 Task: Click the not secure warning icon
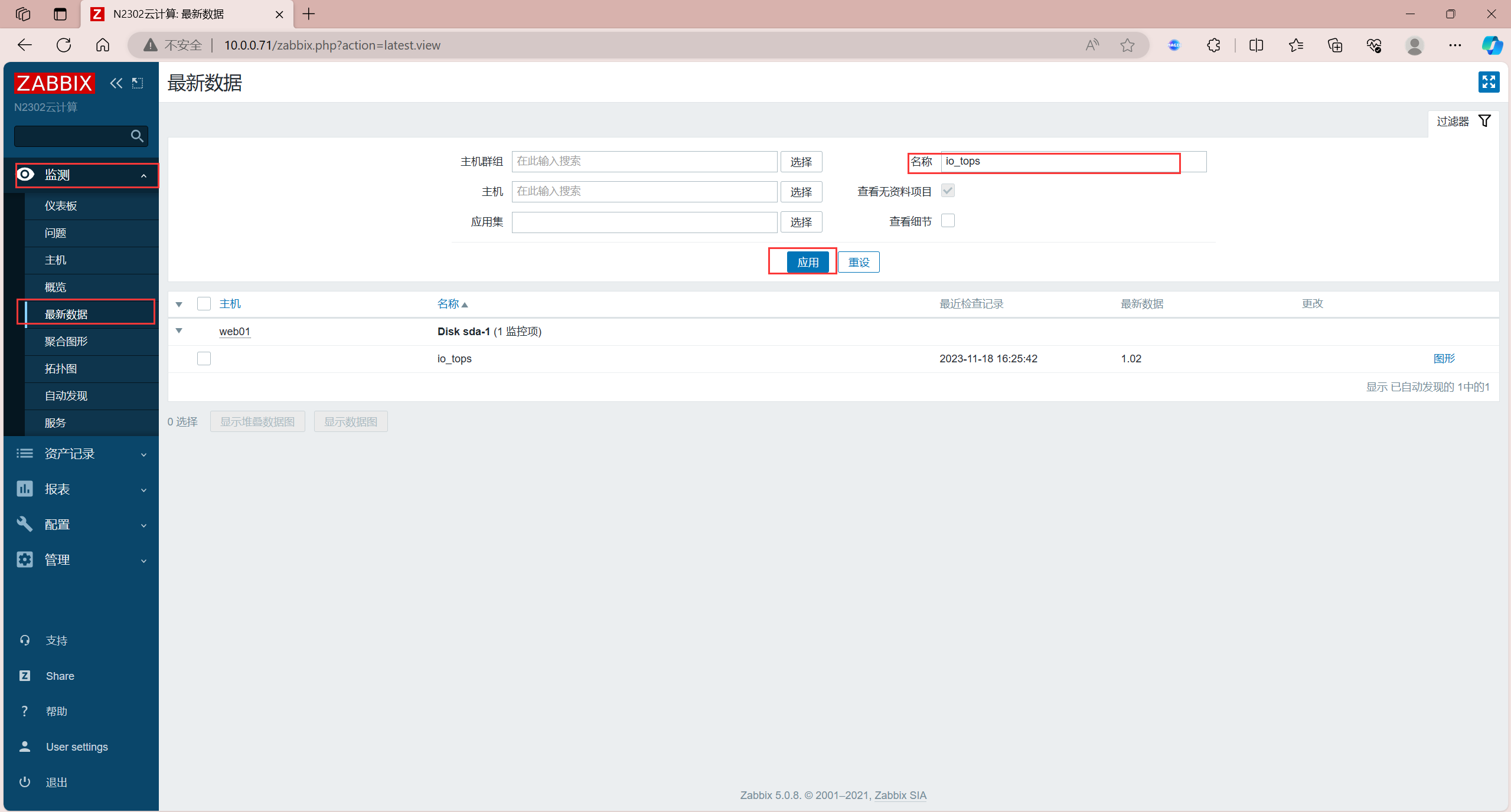click(x=151, y=45)
